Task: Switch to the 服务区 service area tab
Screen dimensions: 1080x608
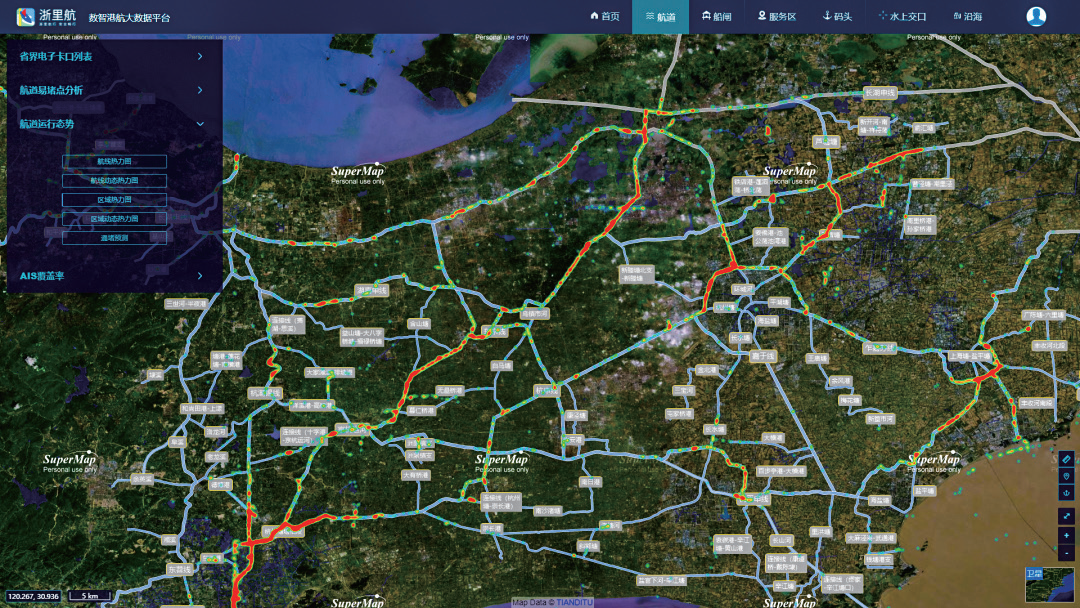Action: point(777,17)
